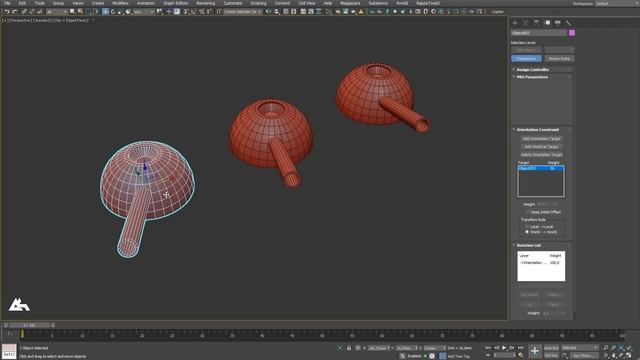Go to the end frame
This screenshot has height=360, width=640.
pyautogui.click(x=520, y=348)
